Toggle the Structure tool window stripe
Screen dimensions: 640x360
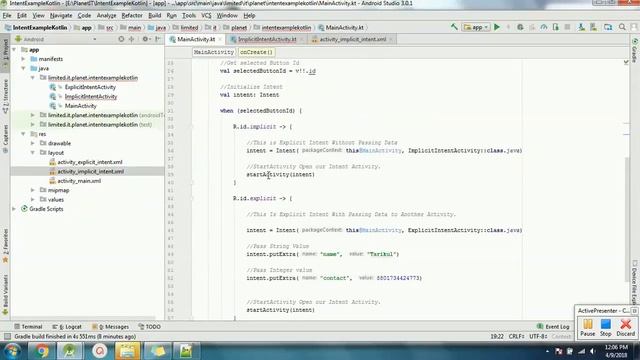pyautogui.click(x=5, y=96)
